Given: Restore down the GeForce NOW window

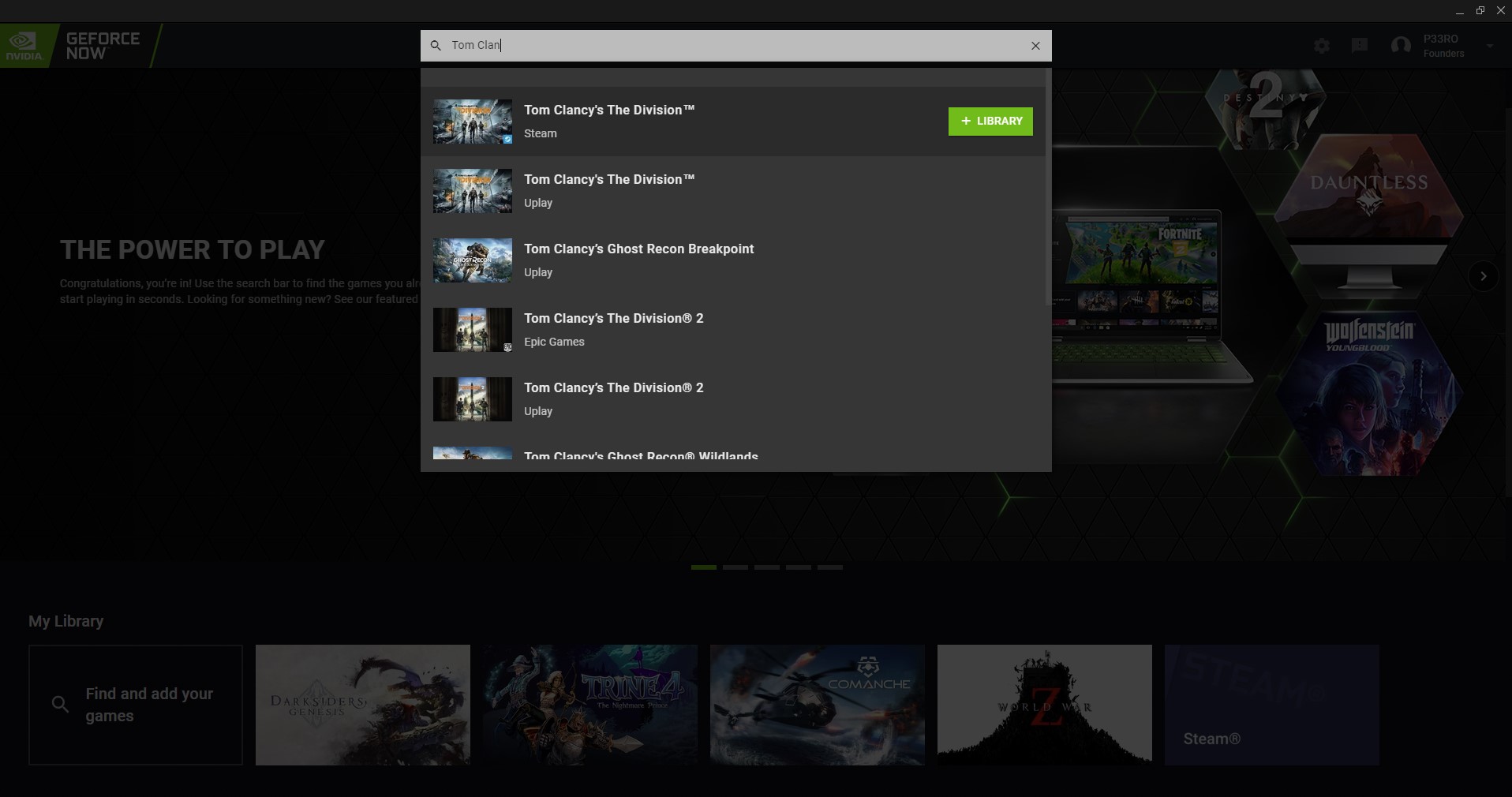Looking at the screenshot, I should pyautogui.click(x=1480, y=11).
